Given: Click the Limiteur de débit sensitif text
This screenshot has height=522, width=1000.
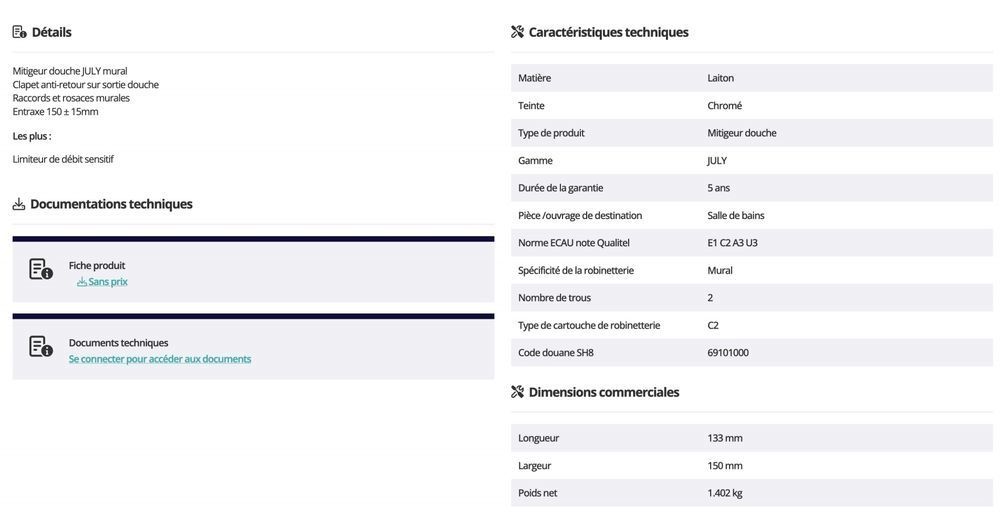Looking at the screenshot, I should (x=63, y=159).
